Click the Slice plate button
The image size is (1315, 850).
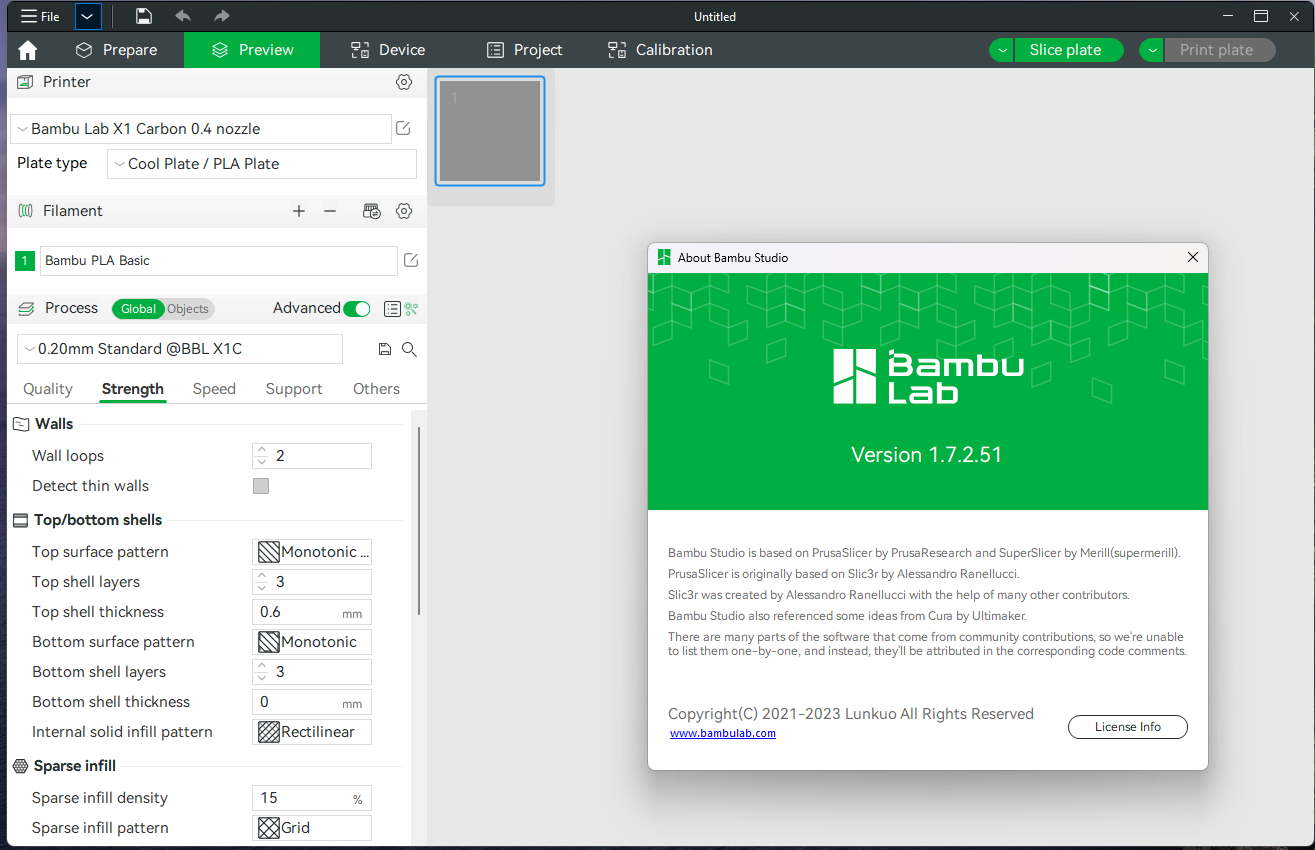tap(1068, 50)
